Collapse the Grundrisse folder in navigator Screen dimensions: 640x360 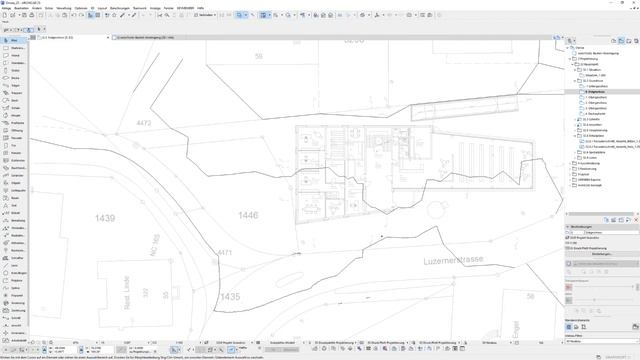coord(575,81)
